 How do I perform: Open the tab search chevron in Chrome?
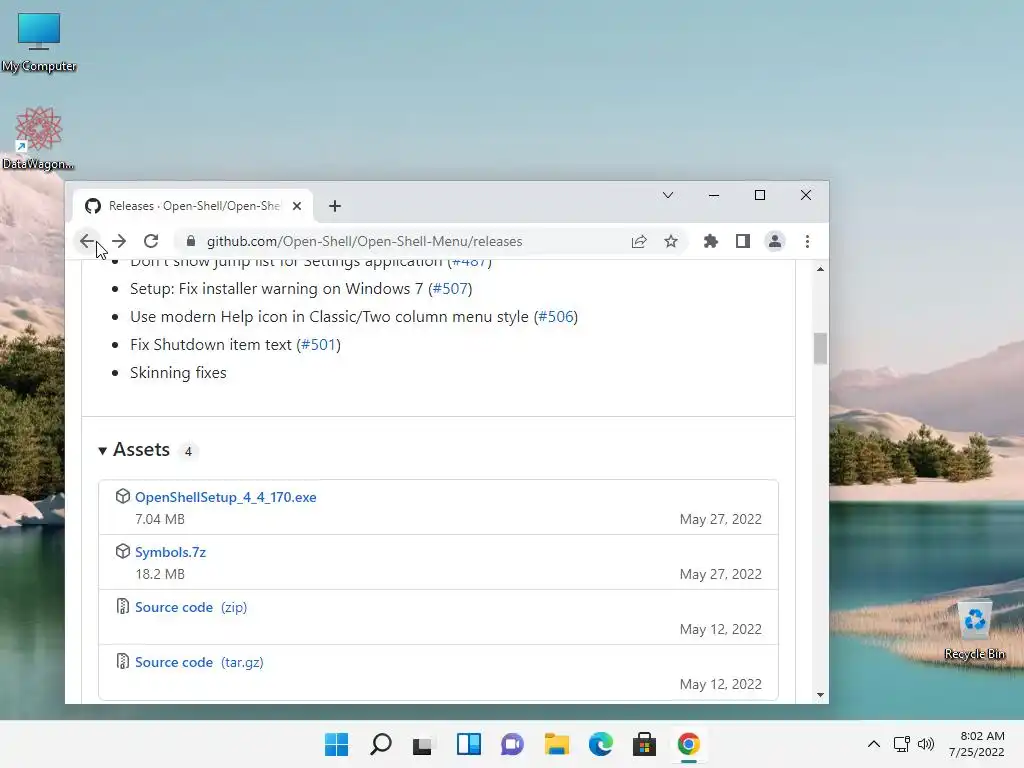pos(667,195)
